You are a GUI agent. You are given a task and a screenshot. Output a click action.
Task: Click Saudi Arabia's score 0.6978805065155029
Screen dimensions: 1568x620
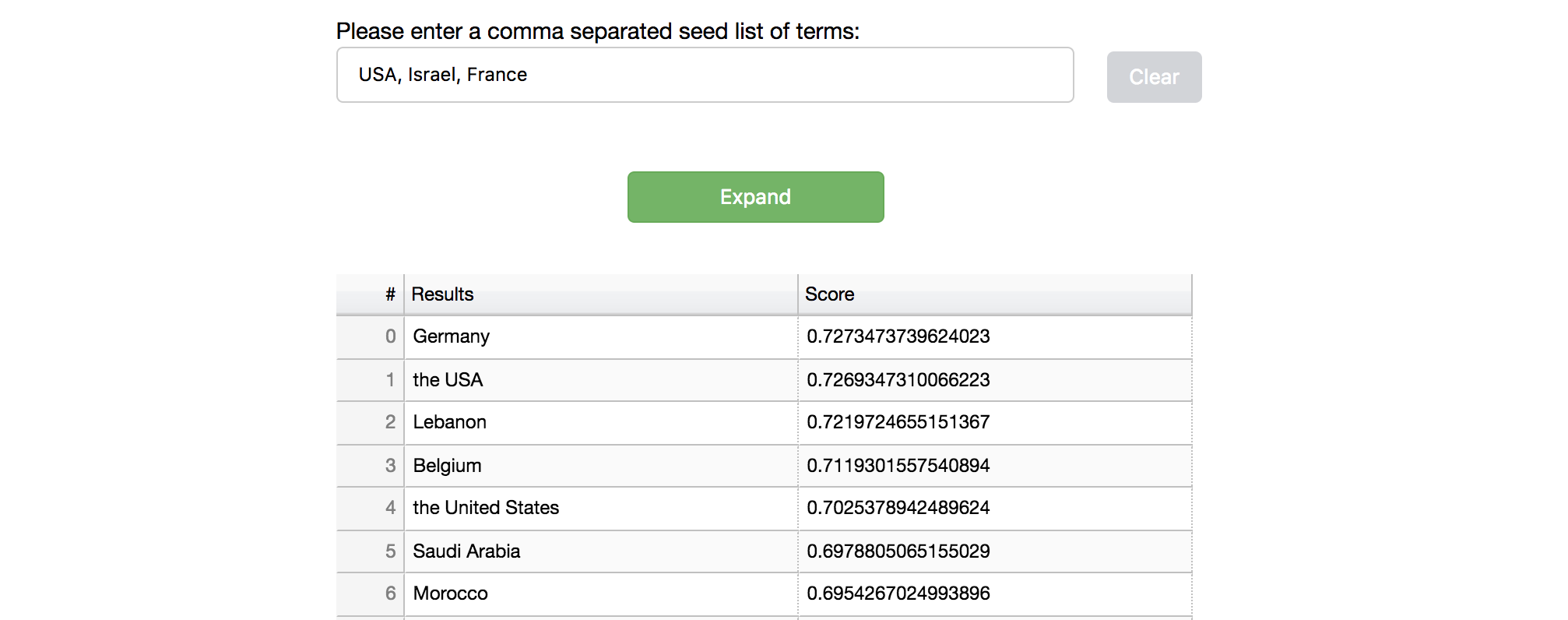(898, 551)
